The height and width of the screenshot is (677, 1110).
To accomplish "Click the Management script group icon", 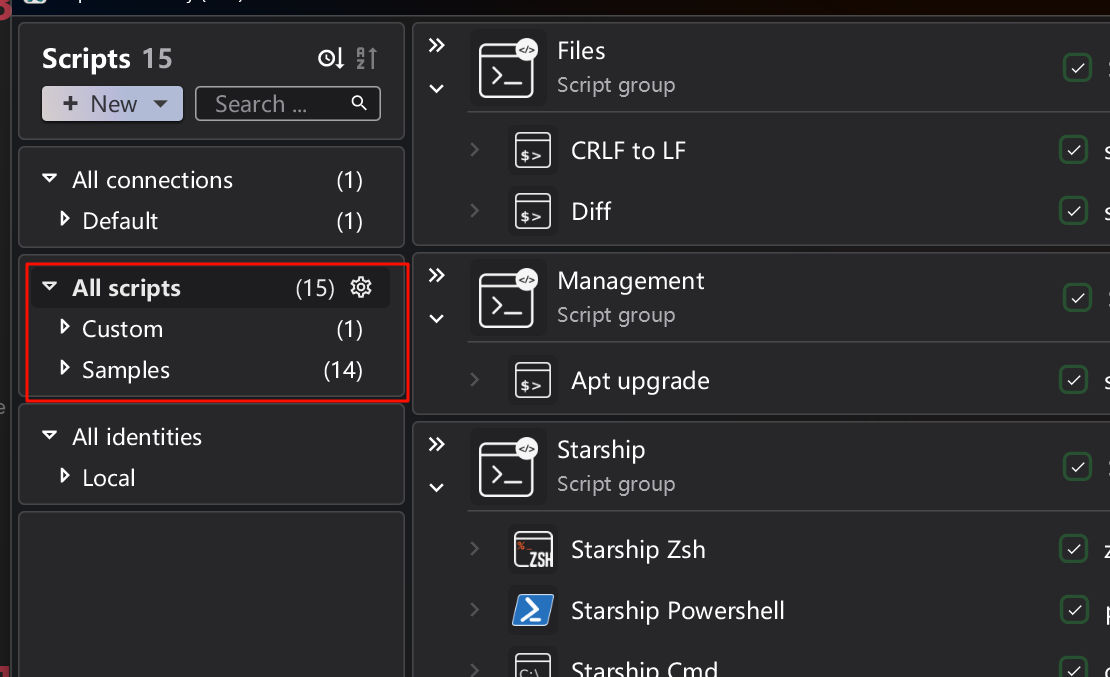I will (507, 298).
